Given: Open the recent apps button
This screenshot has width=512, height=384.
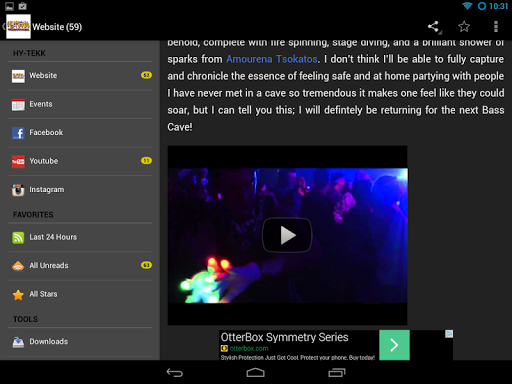Looking at the screenshot, I should (337, 373).
